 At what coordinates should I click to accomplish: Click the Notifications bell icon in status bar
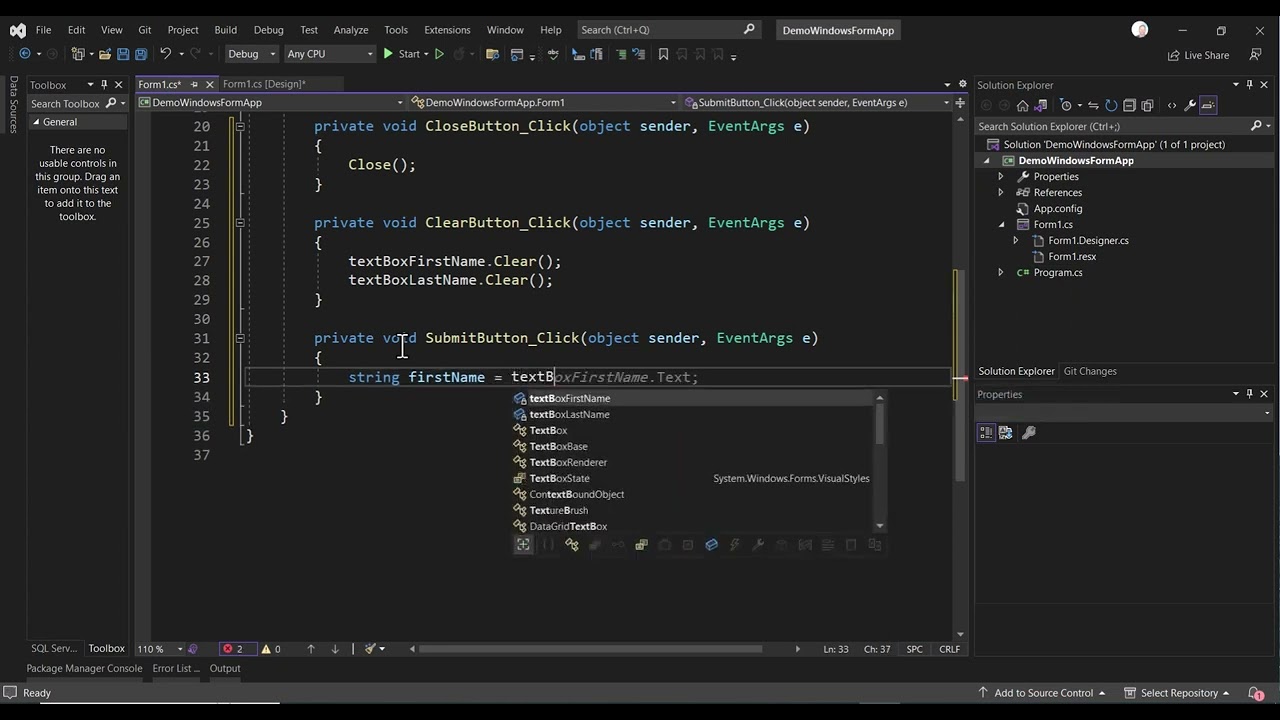[1256, 693]
